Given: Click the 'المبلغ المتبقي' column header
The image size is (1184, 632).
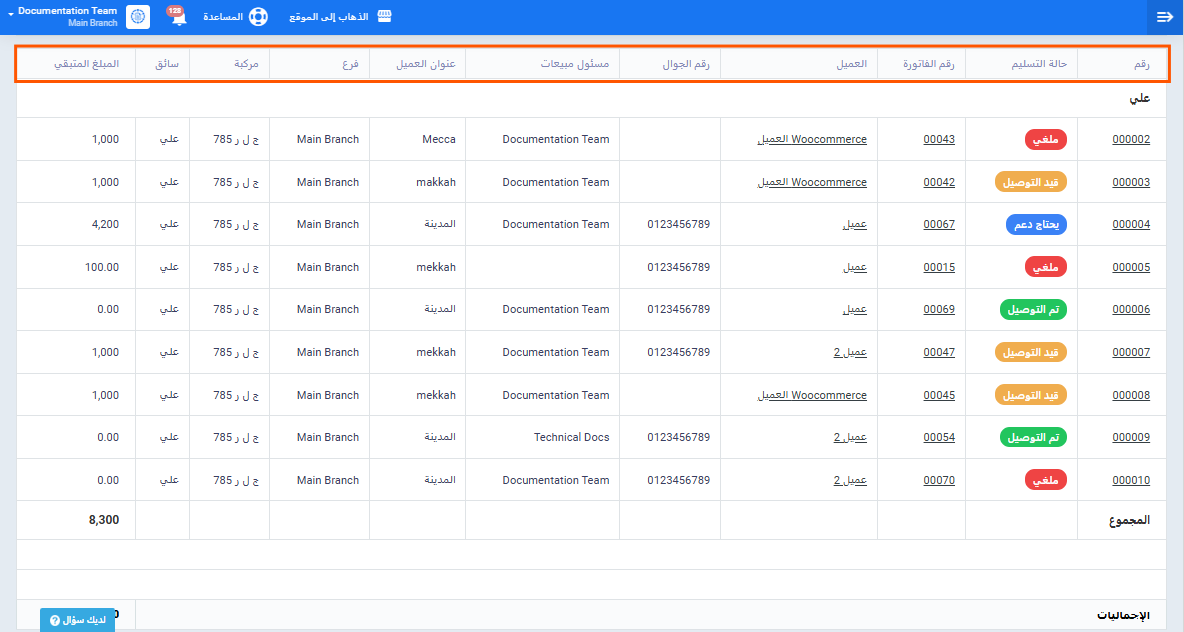Looking at the screenshot, I should (x=86, y=64).
